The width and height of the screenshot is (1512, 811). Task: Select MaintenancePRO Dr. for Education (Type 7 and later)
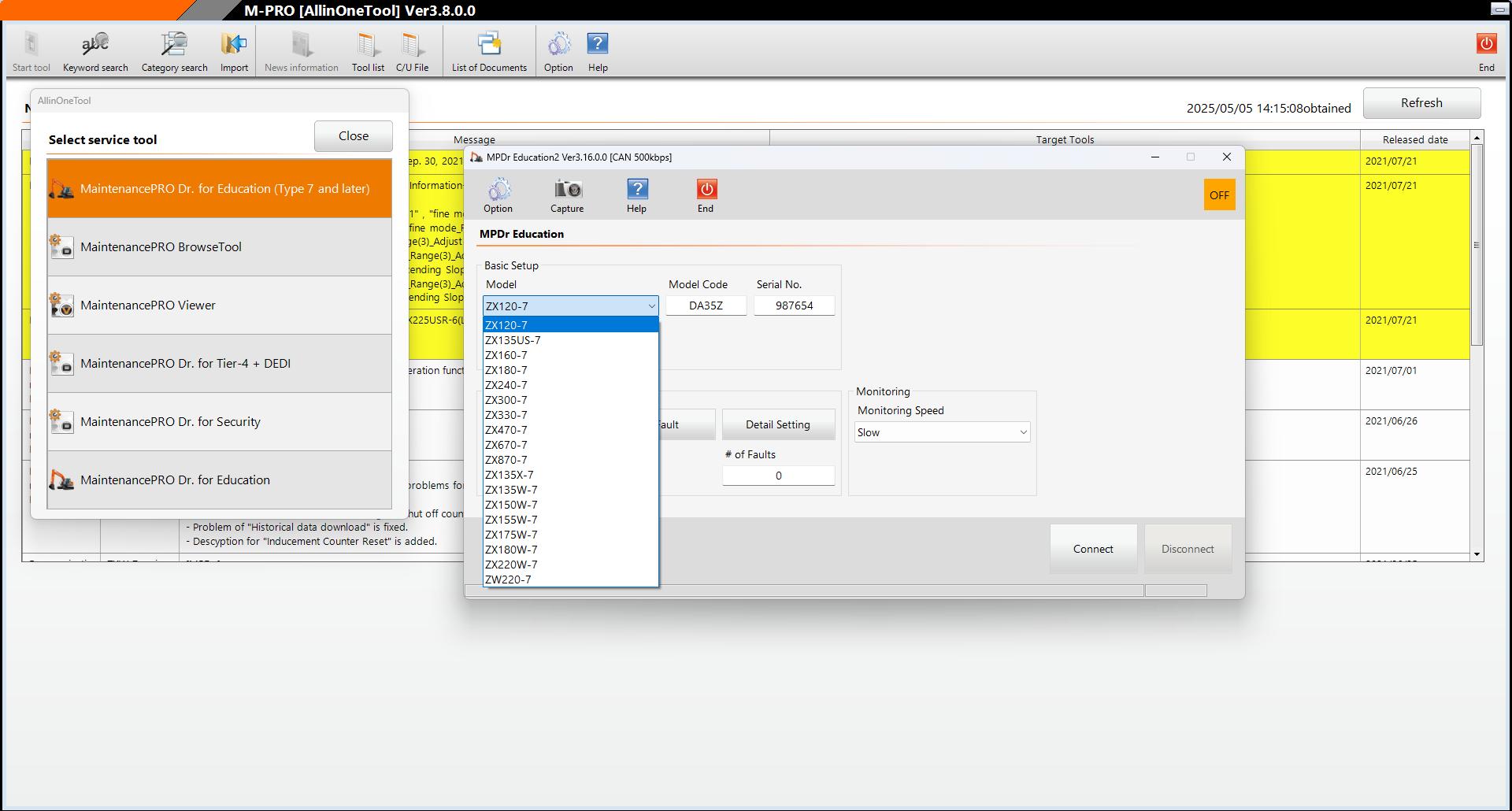tap(220, 189)
